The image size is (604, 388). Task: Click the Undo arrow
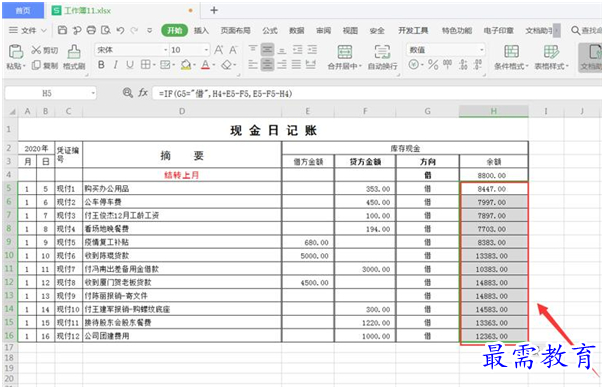coord(120,30)
